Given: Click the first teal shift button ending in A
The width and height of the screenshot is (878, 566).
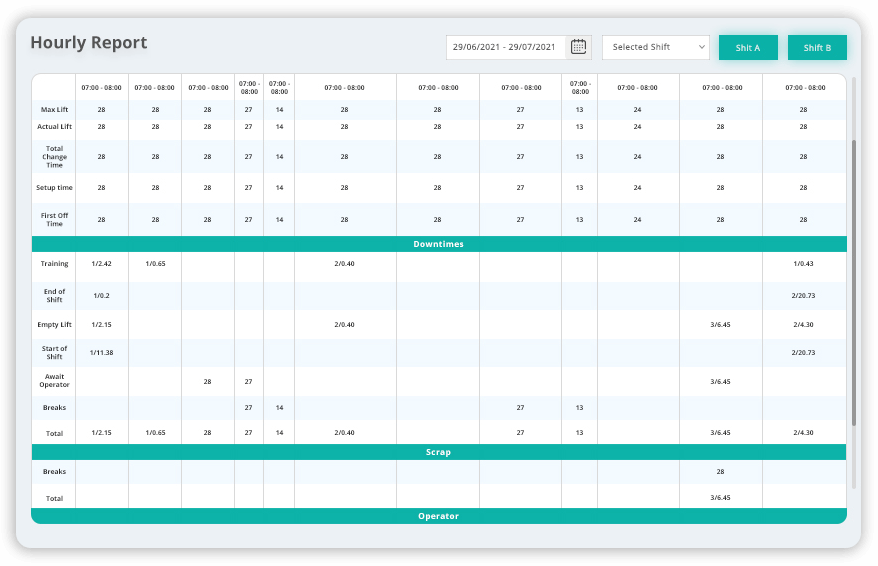Looking at the screenshot, I should (x=747, y=47).
